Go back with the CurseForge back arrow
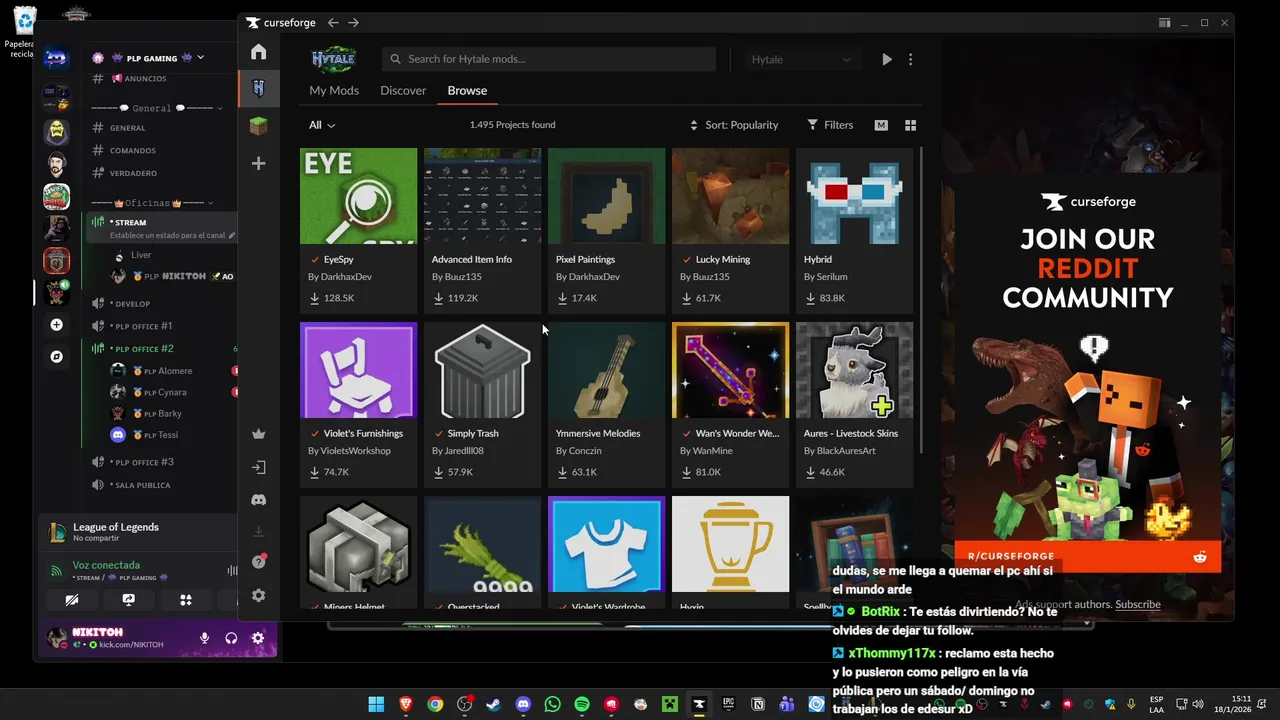 [333, 22]
